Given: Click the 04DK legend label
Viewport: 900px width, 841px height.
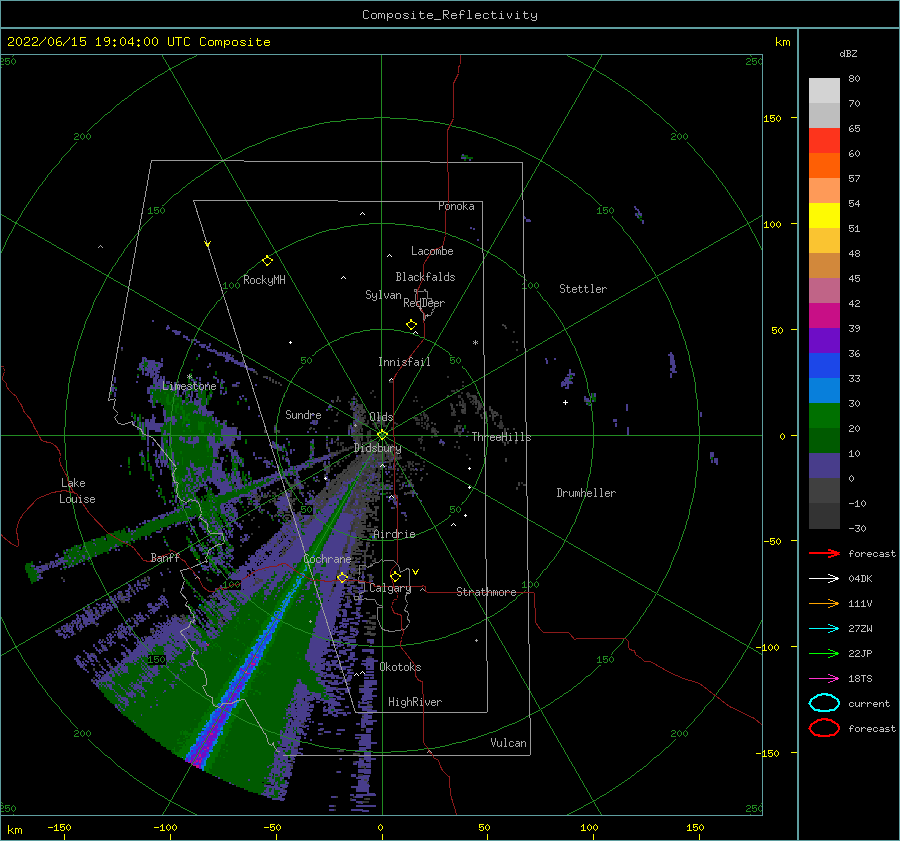Looking at the screenshot, I should (860, 579).
